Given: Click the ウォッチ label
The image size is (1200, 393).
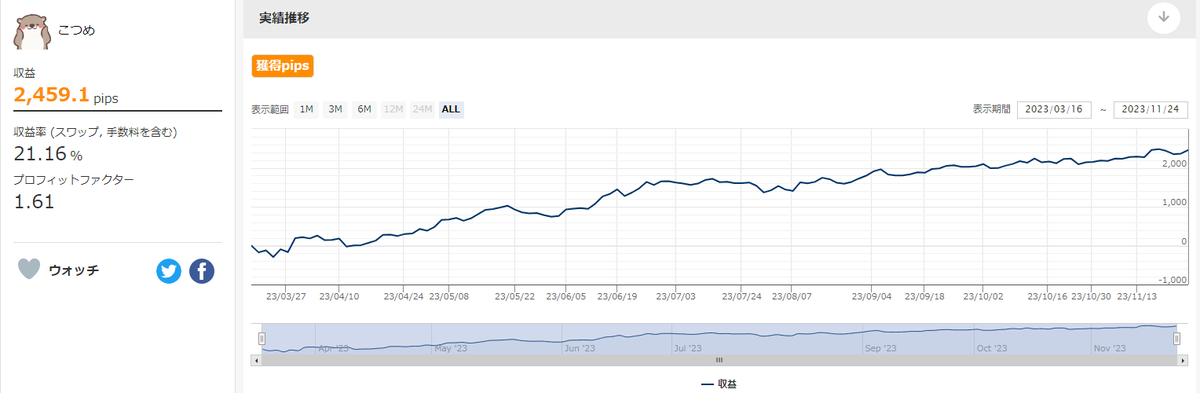Looking at the screenshot, I should (73, 270).
